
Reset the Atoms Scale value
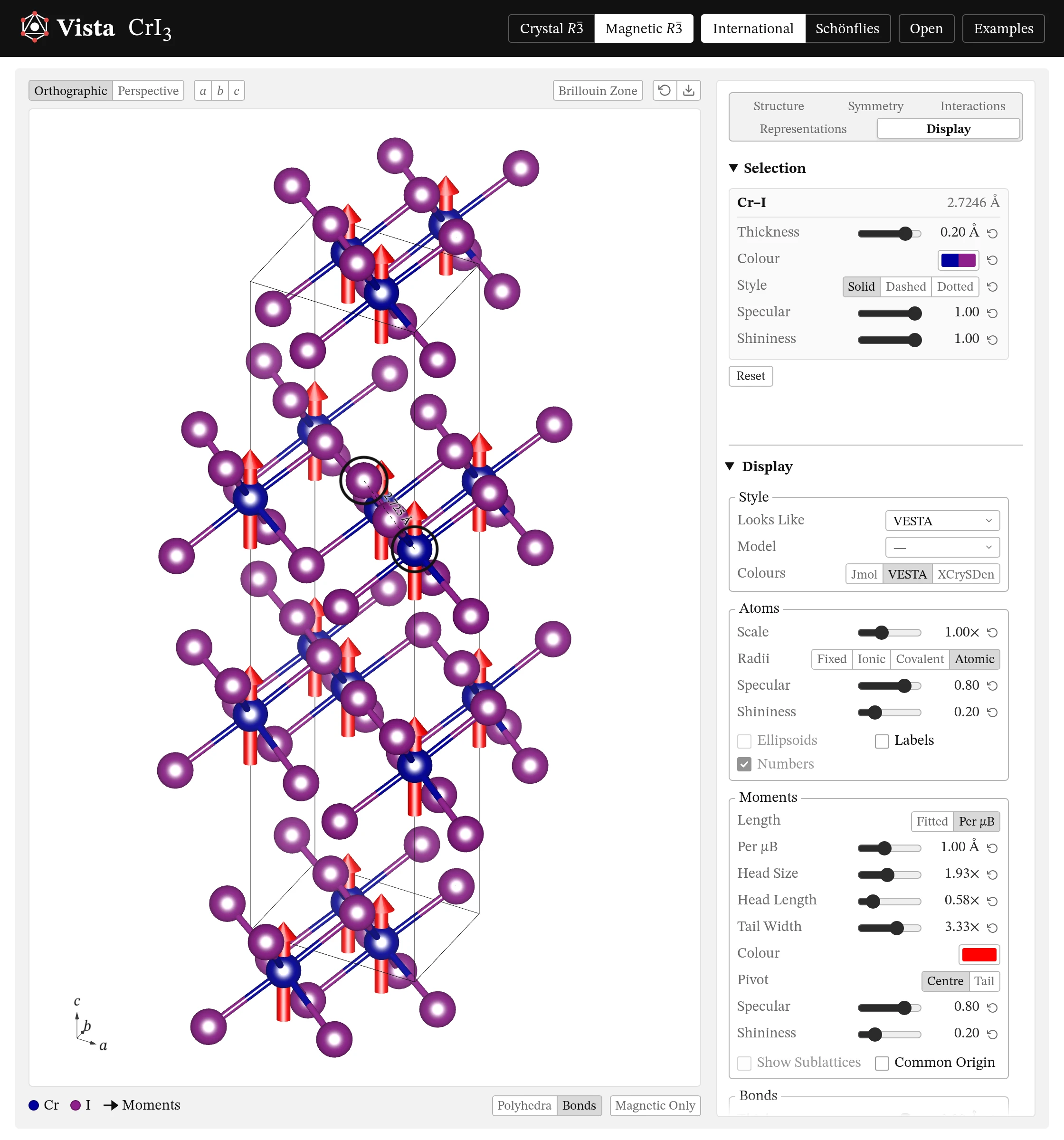click(x=992, y=633)
